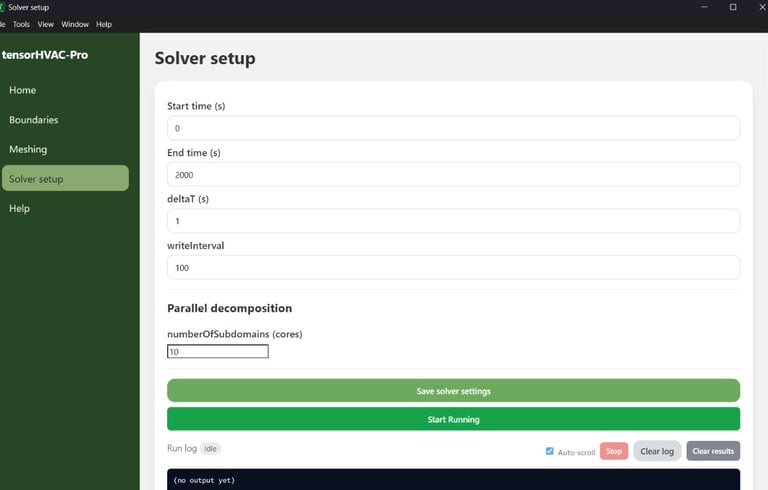Image resolution: width=768 pixels, height=490 pixels.
Task: Open the Window menu
Action: coord(75,24)
